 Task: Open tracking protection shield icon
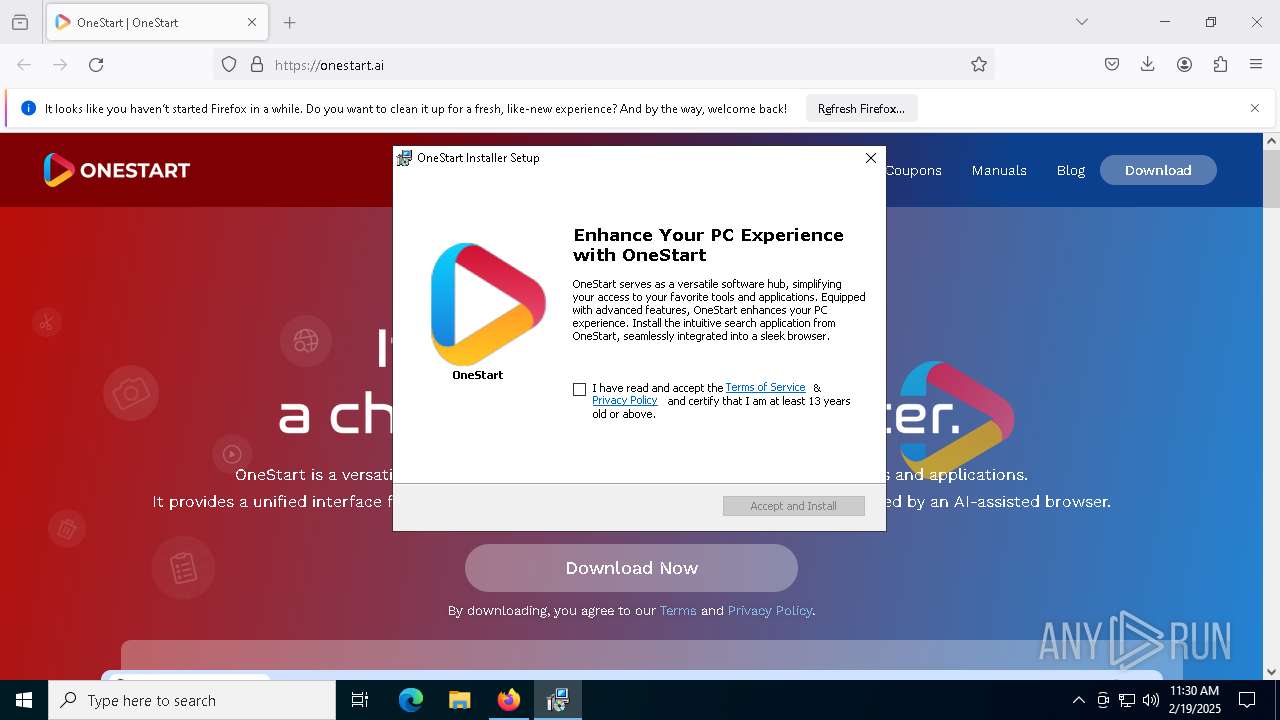(x=229, y=65)
